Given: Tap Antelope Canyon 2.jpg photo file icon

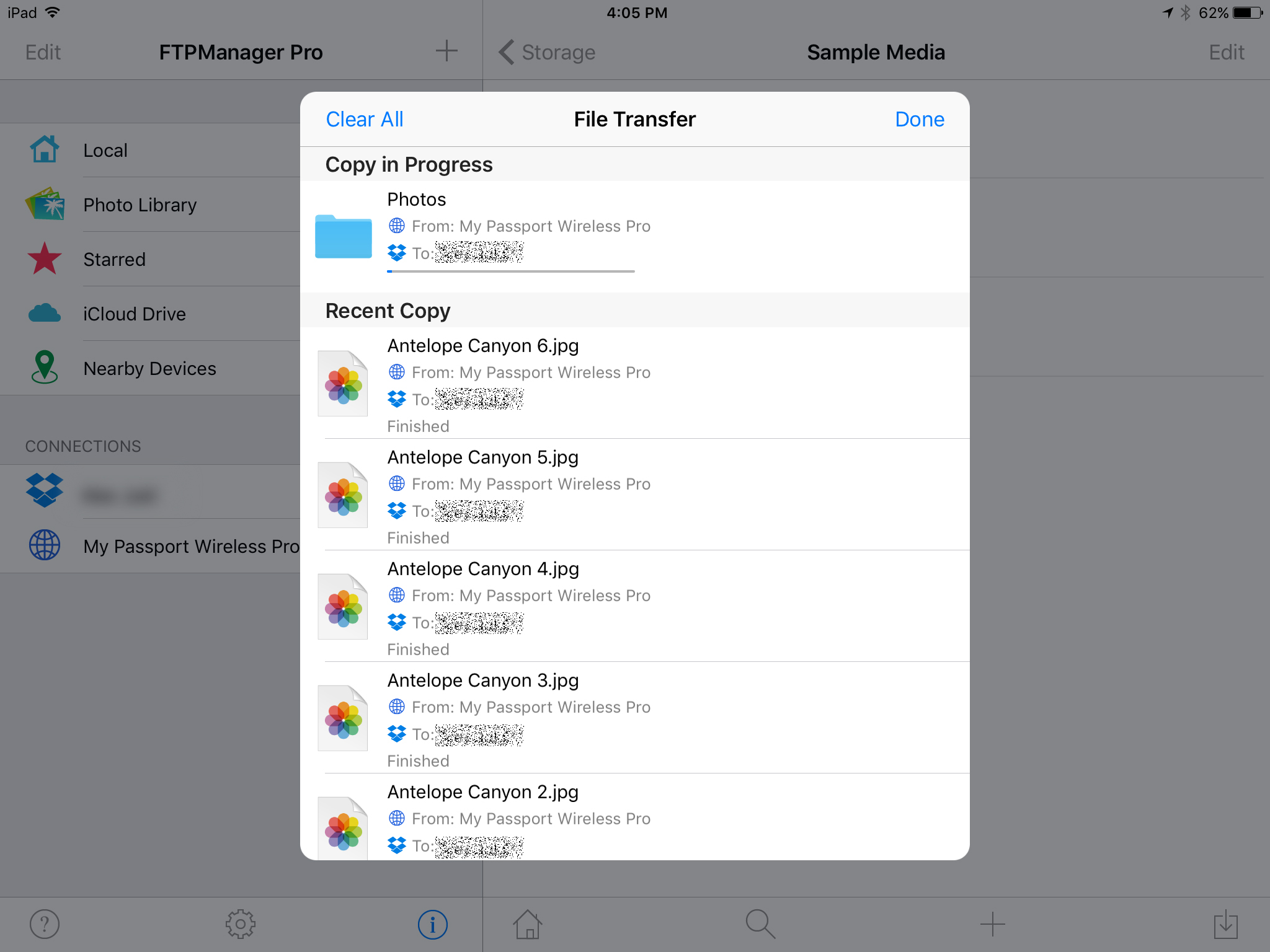Looking at the screenshot, I should click(x=343, y=828).
